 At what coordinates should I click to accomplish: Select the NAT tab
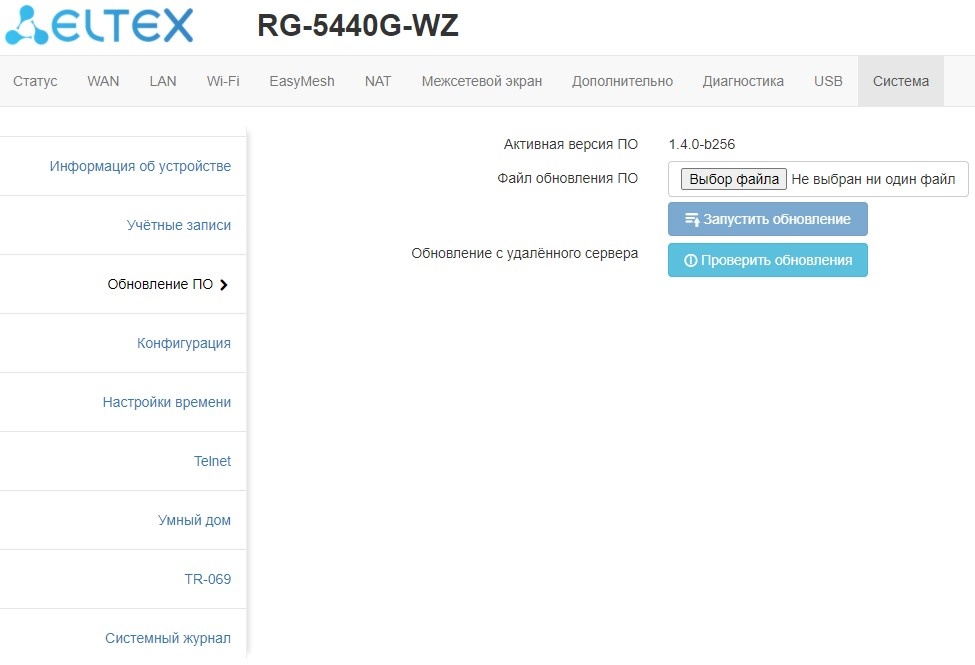pos(378,81)
